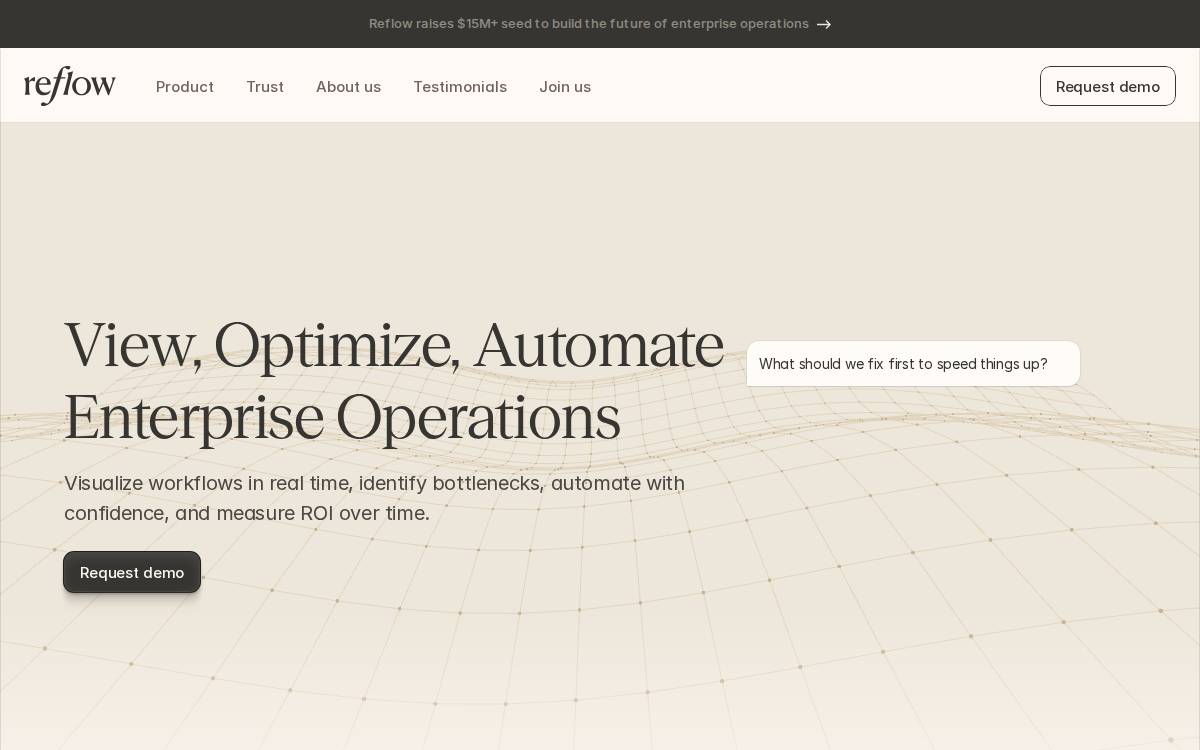Open the Product nav item
Image resolution: width=1200 pixels, height=750 pixels.
pos(185,87)
